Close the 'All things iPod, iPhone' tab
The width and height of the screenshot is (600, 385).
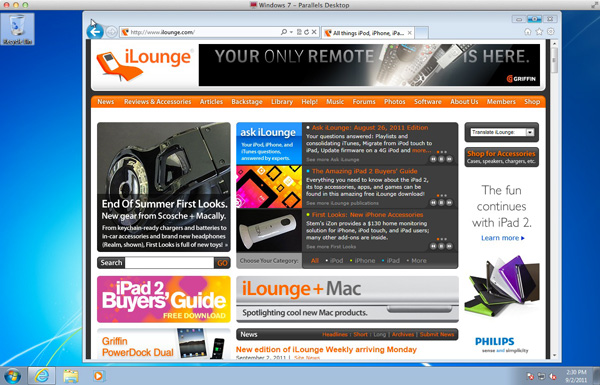409,33
